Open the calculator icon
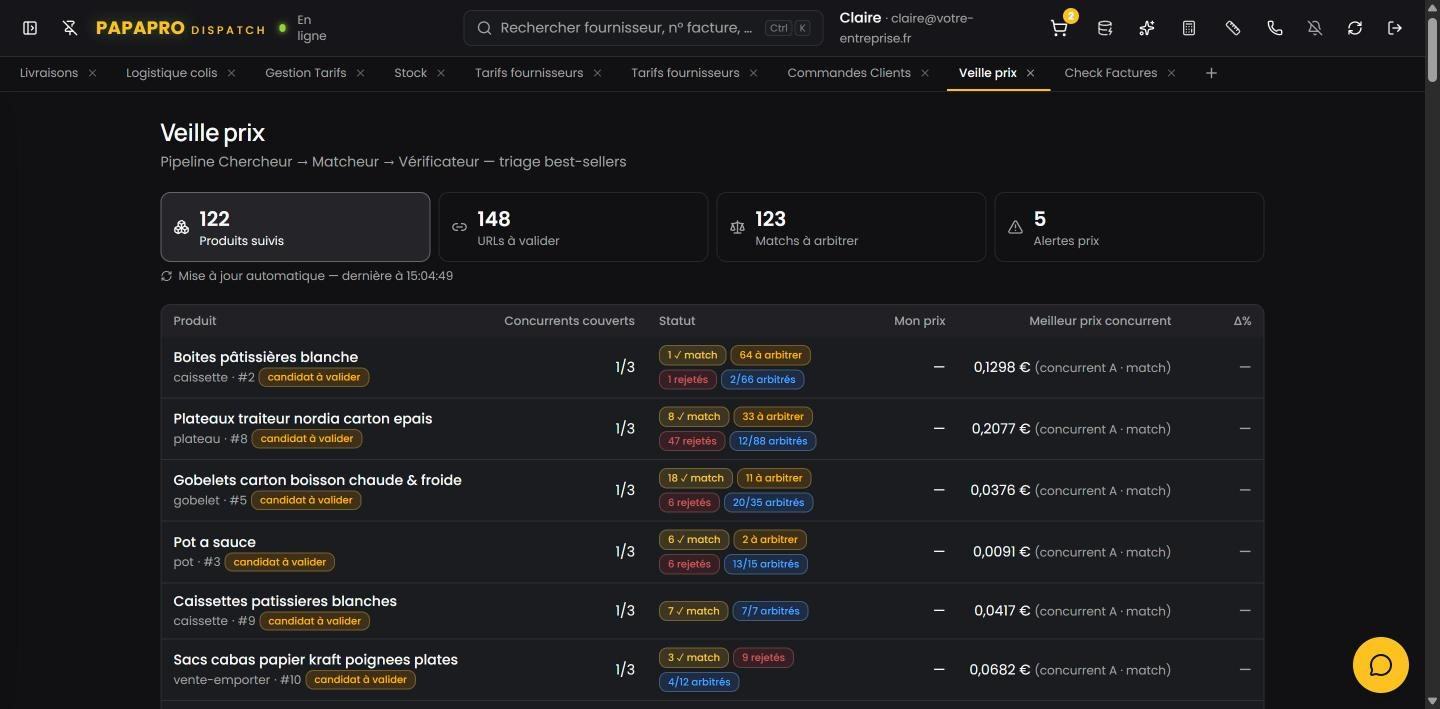Screen dimensions: 1440x709 point(1189,28)
